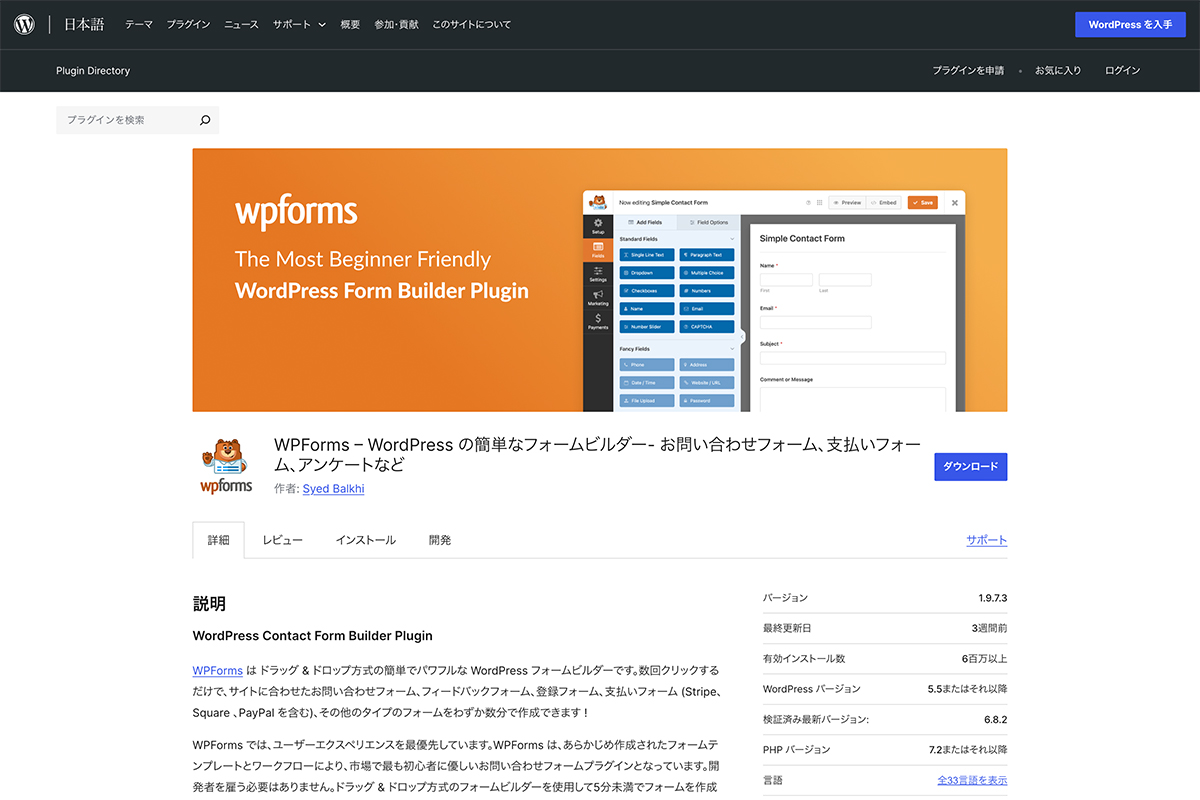Click author link Syed Balkhi

pyautogui.click(x=335, y=489)
